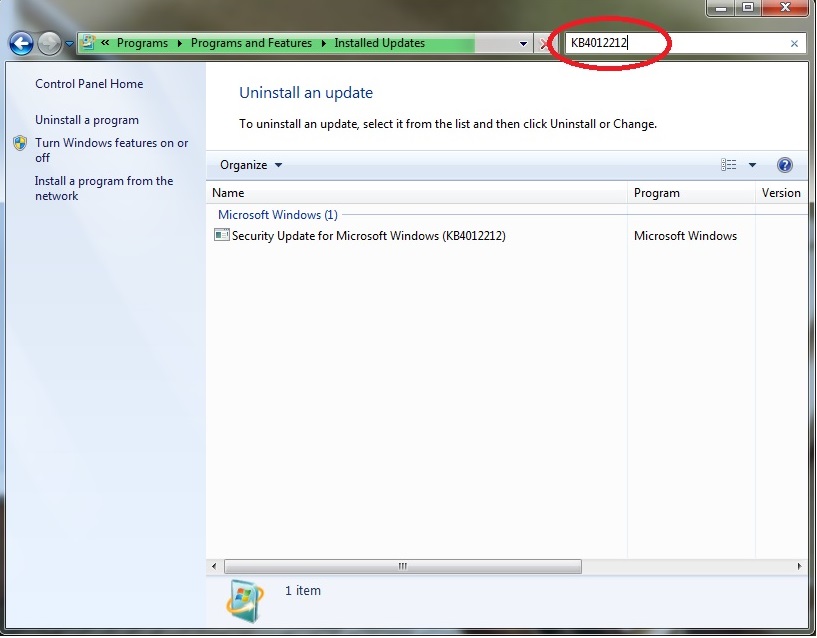Click the Control Panel icon in address bar
The image size is (817, 638).
pyautogui.click(x=88, y=43)
